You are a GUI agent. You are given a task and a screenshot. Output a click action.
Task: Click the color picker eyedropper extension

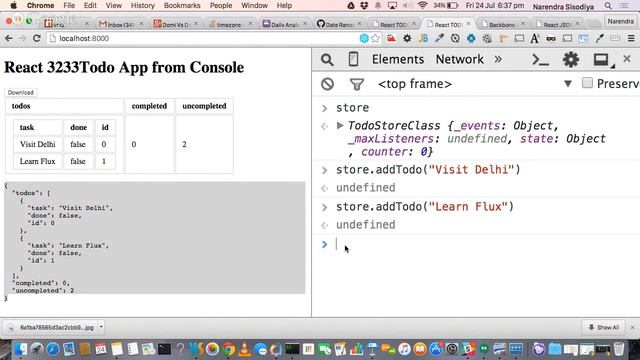tap(439, 38)
